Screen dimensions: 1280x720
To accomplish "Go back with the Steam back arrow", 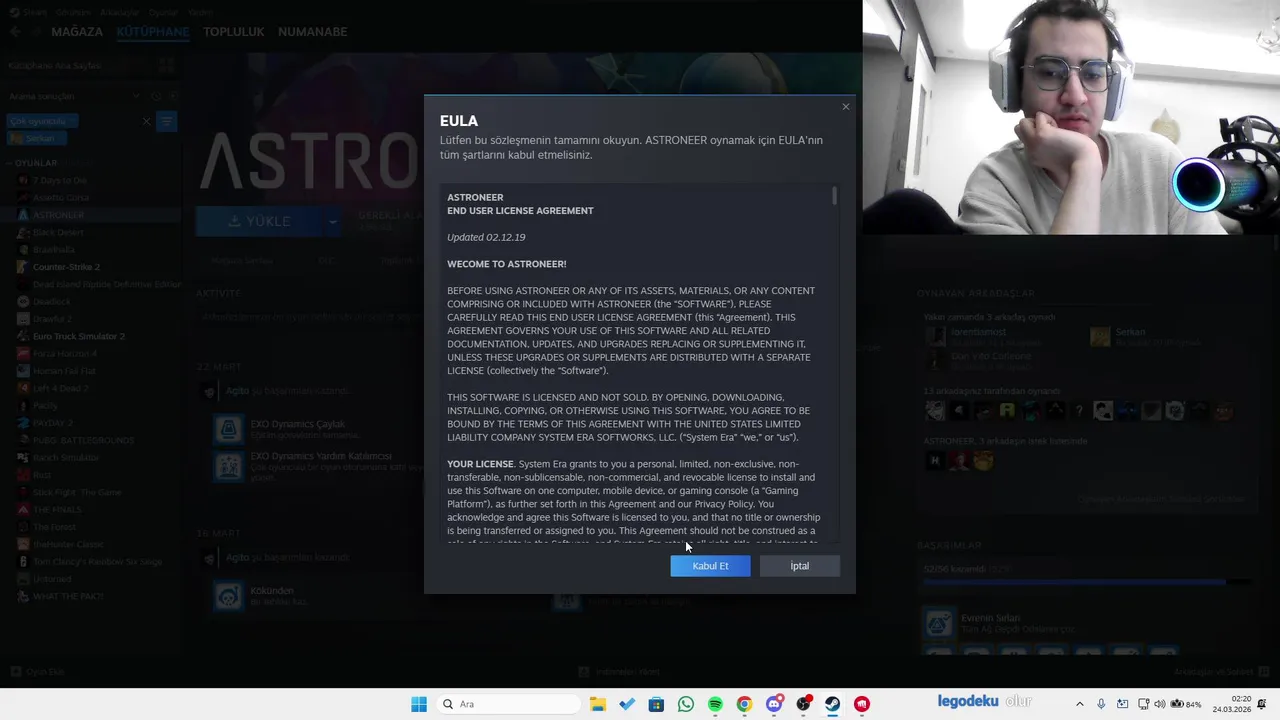I will [15, 32].
